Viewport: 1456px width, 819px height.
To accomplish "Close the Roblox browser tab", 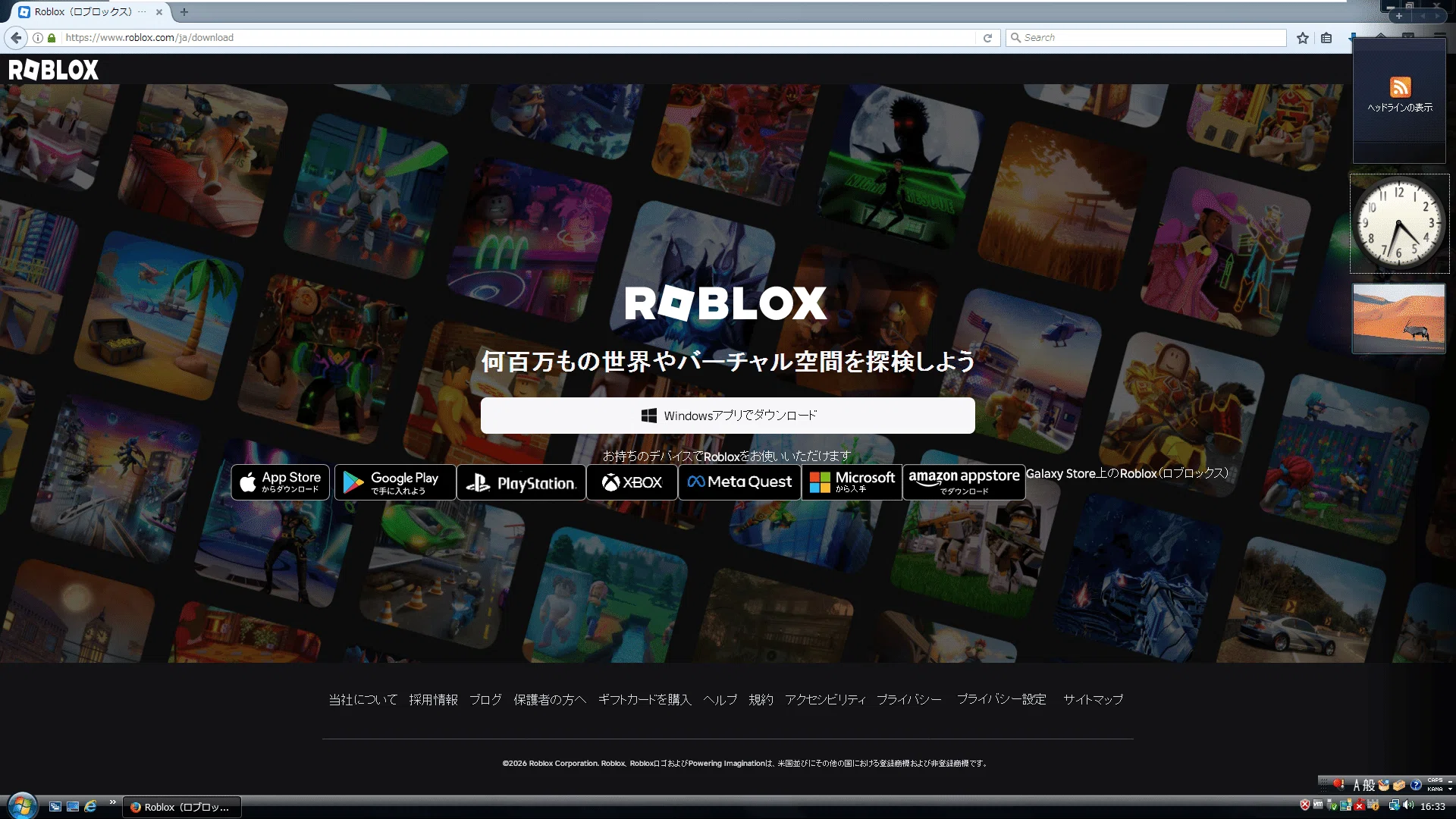I will [x=159, y=12].
